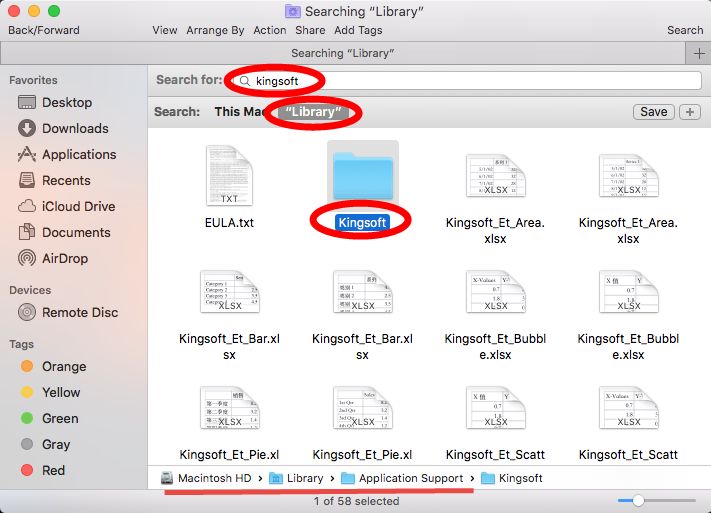Click the Tags sidebar heading
Screen dimensions: 711x513
click(x=22, y=344)
